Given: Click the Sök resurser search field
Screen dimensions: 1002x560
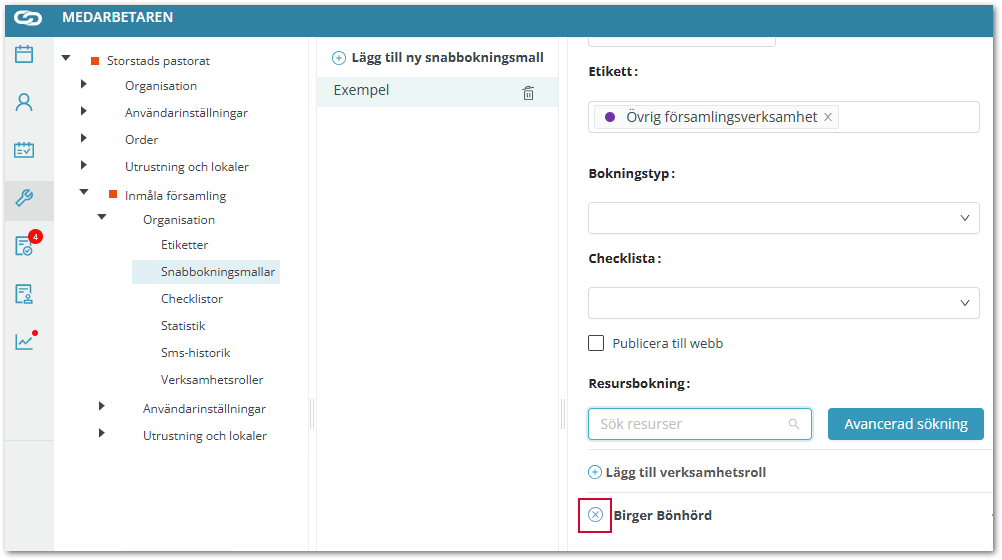Looking at the screenshot, I should point(690,424).
